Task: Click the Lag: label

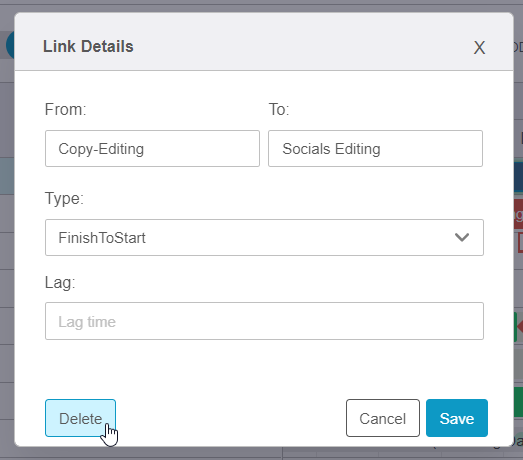Action: [60, 283]
